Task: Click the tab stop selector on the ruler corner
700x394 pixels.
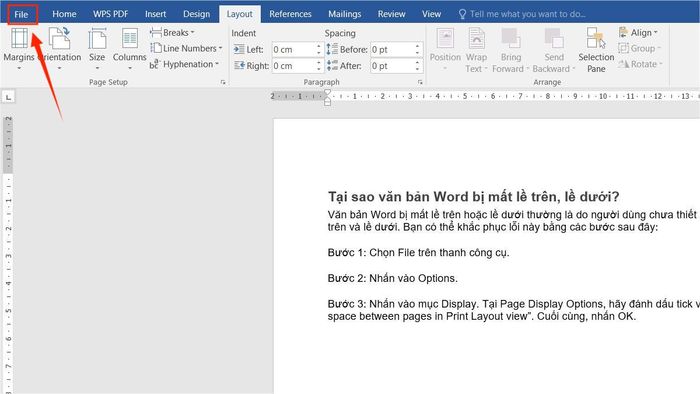Action: (8, 97)
